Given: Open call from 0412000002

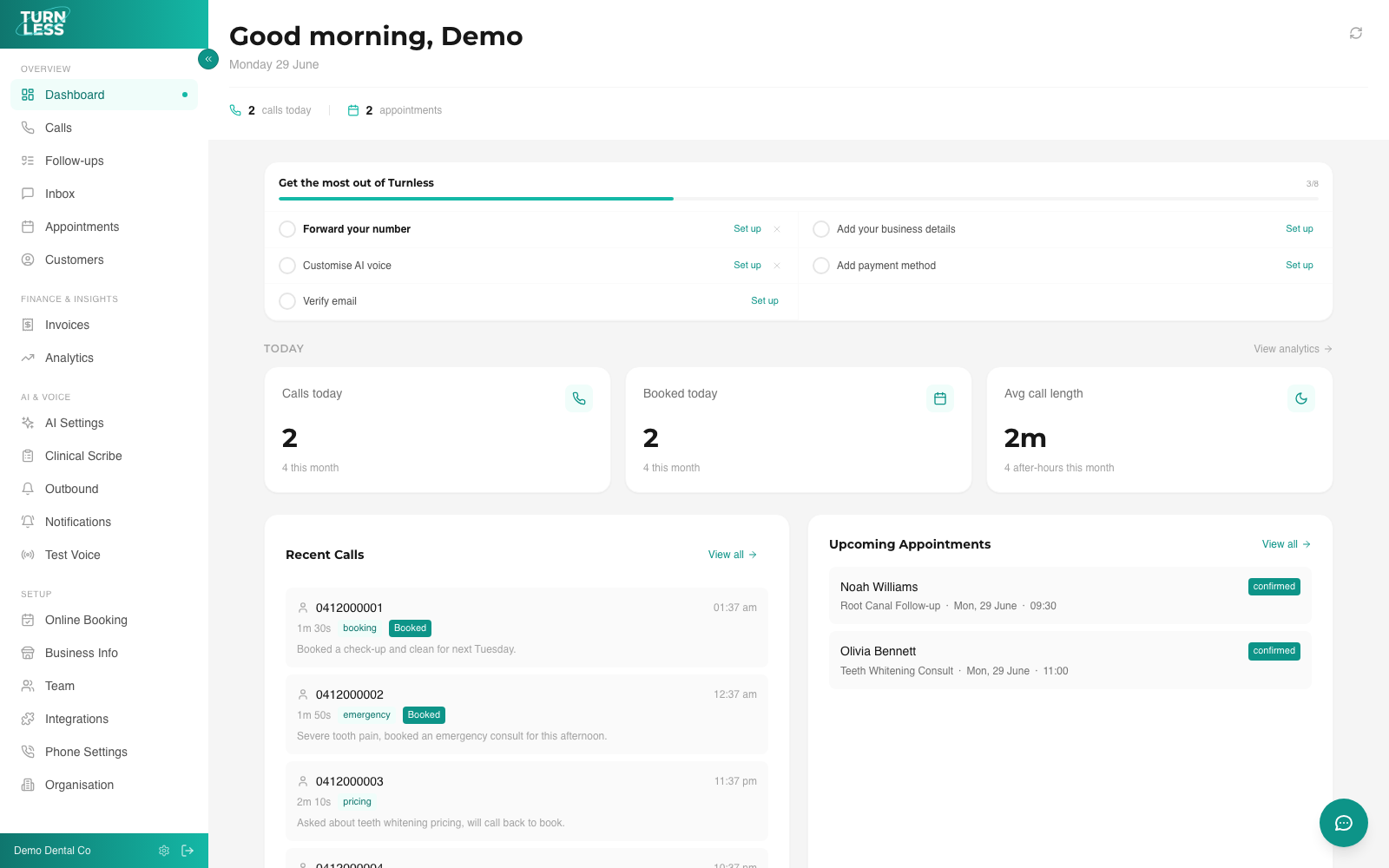Looking at the screenshot, I should (527, 714).
